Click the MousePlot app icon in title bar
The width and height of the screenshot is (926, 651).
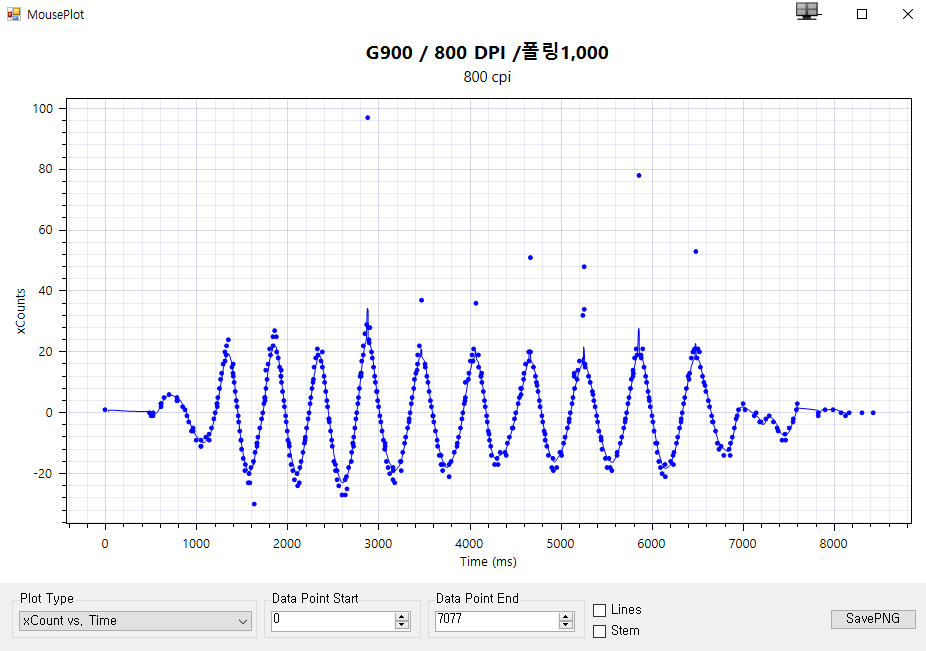click(13, 14)
